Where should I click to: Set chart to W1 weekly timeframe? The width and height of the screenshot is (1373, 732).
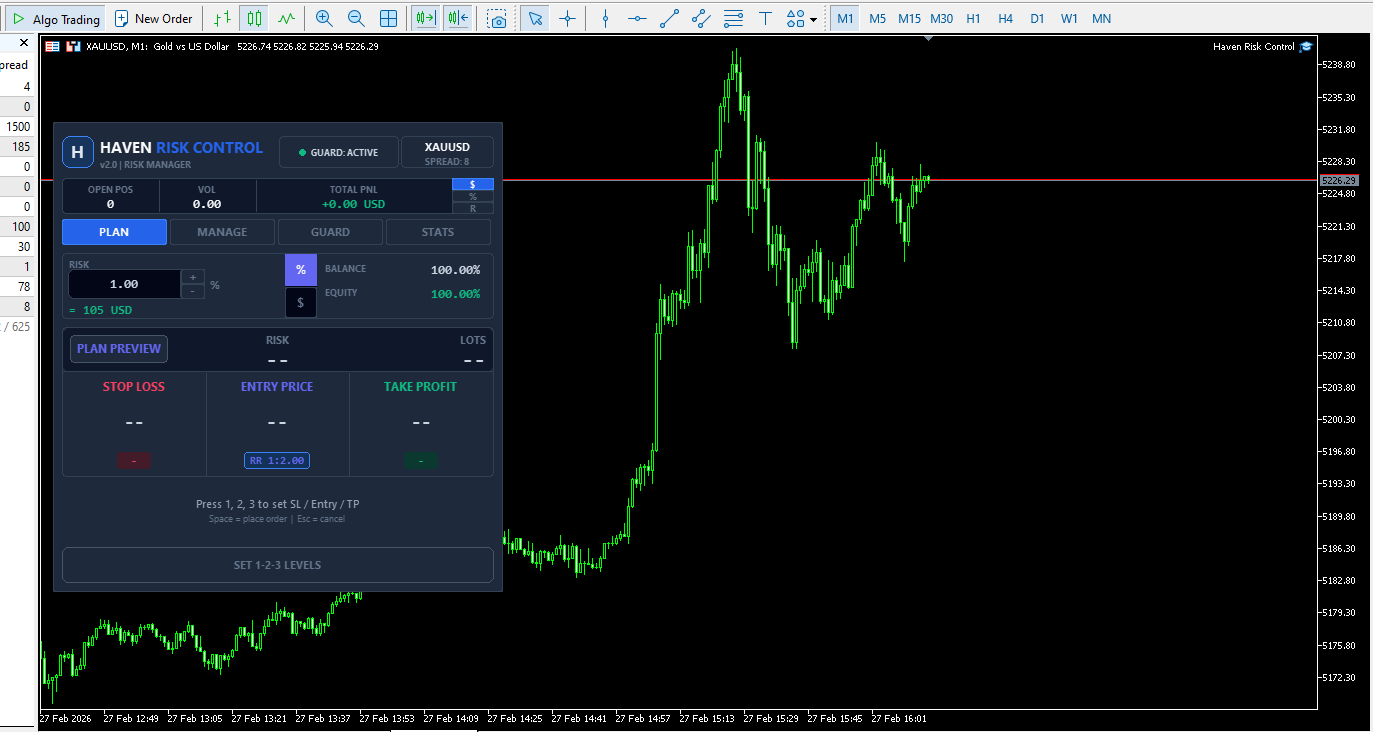[1069, 18]
